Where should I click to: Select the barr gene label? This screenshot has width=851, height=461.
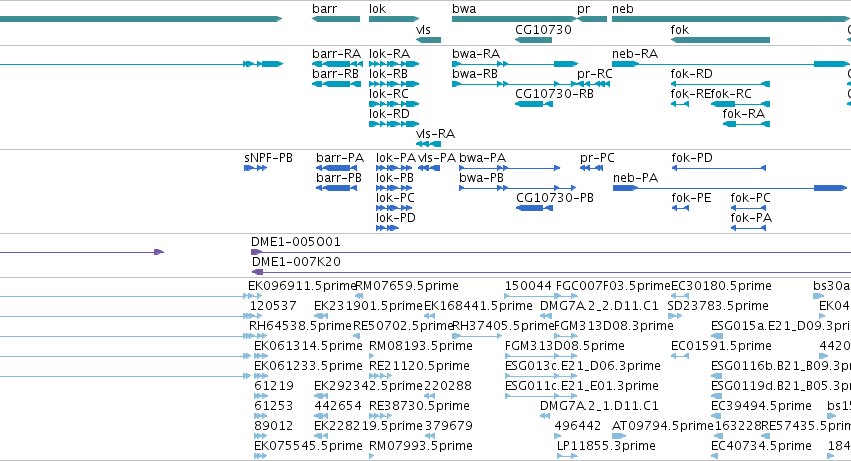[x=325, y=9]
